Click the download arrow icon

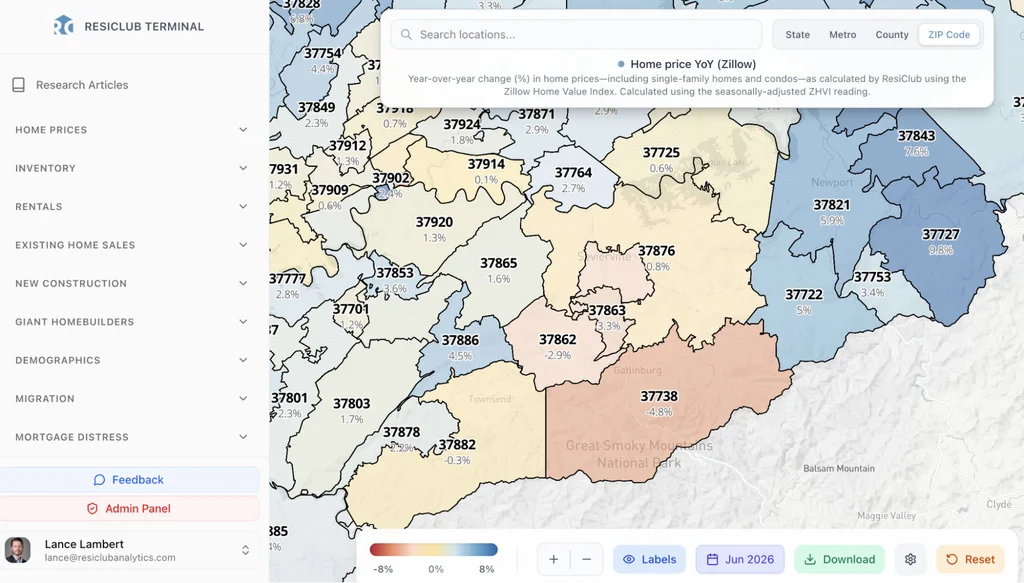(810, 559)
